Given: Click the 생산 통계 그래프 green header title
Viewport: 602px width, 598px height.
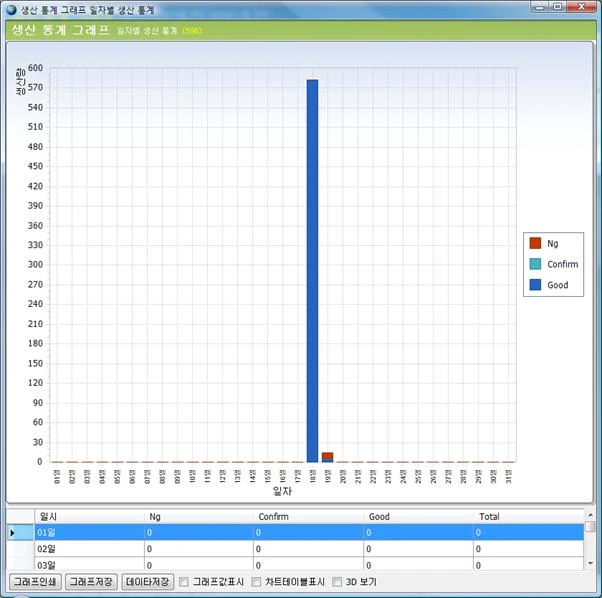Looking at the screenshot, I should click(x=61, y=30).
